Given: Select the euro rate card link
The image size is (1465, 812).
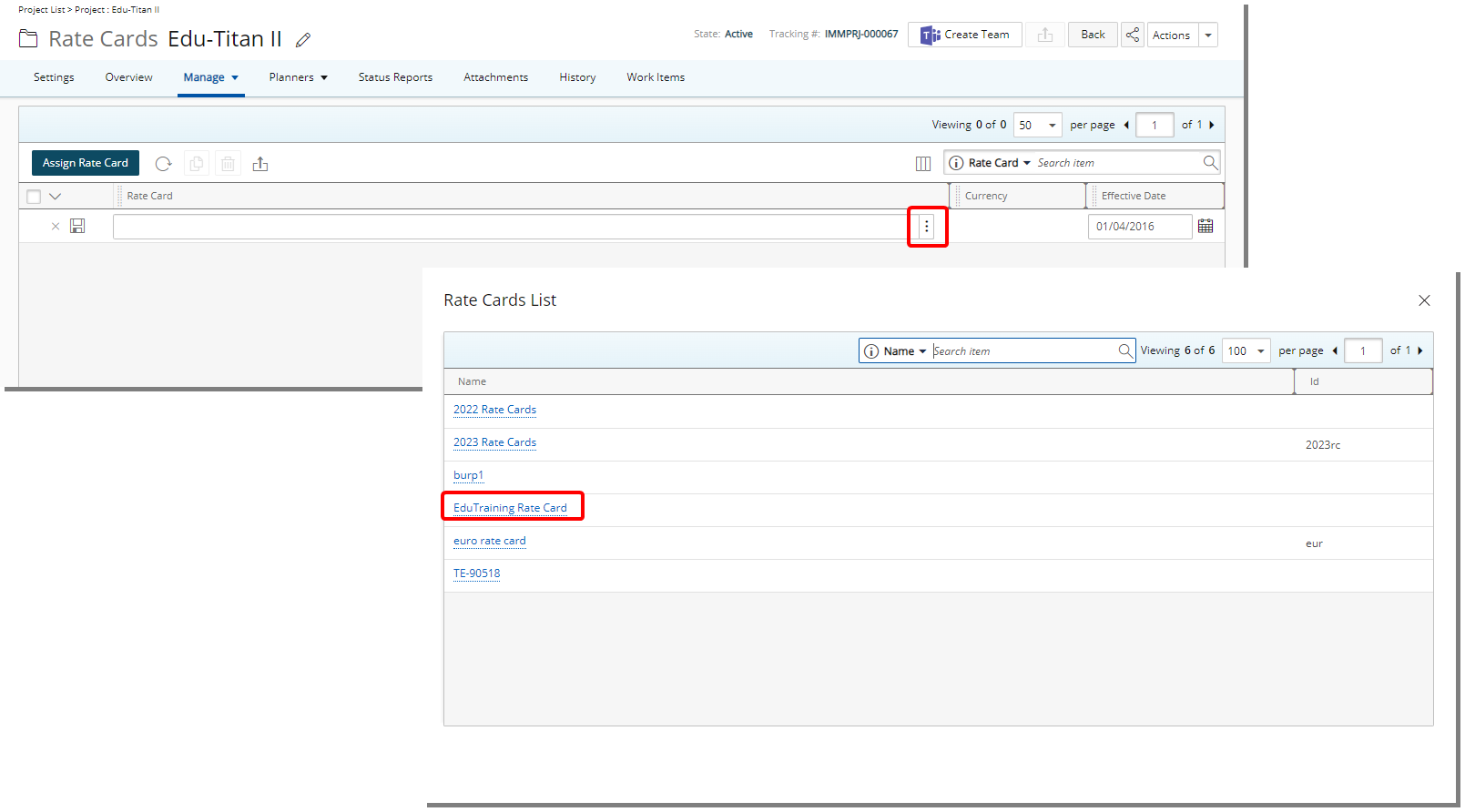Looking at the screenshot, I should 490,541.
